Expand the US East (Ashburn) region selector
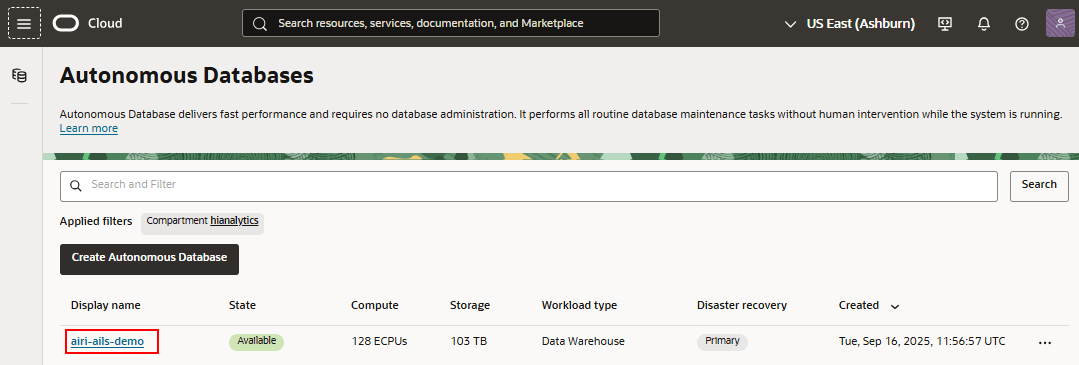The image size is (1079, 365). coord(850,23)
